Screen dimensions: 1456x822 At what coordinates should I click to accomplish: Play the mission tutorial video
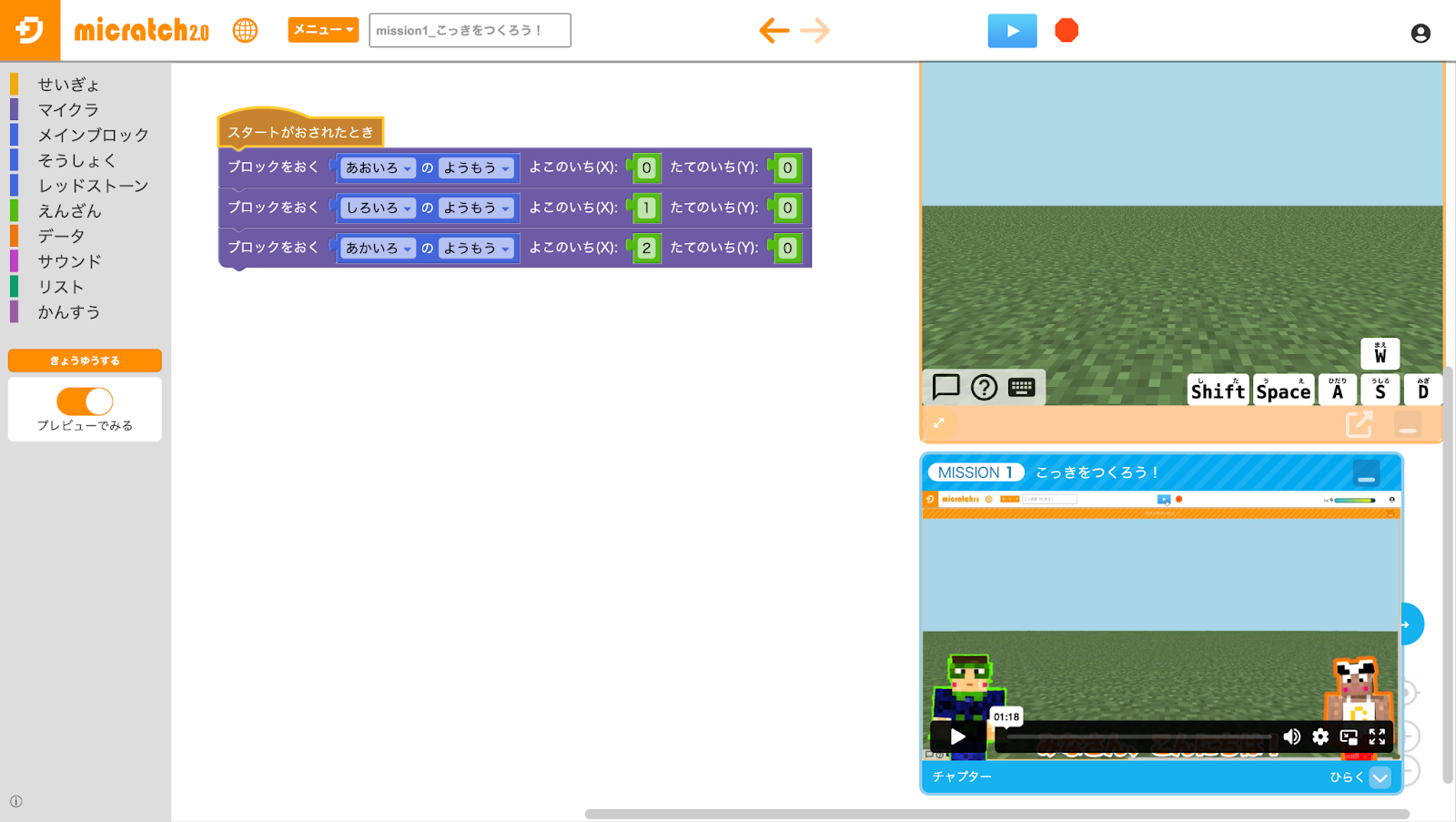coord(957,736)
